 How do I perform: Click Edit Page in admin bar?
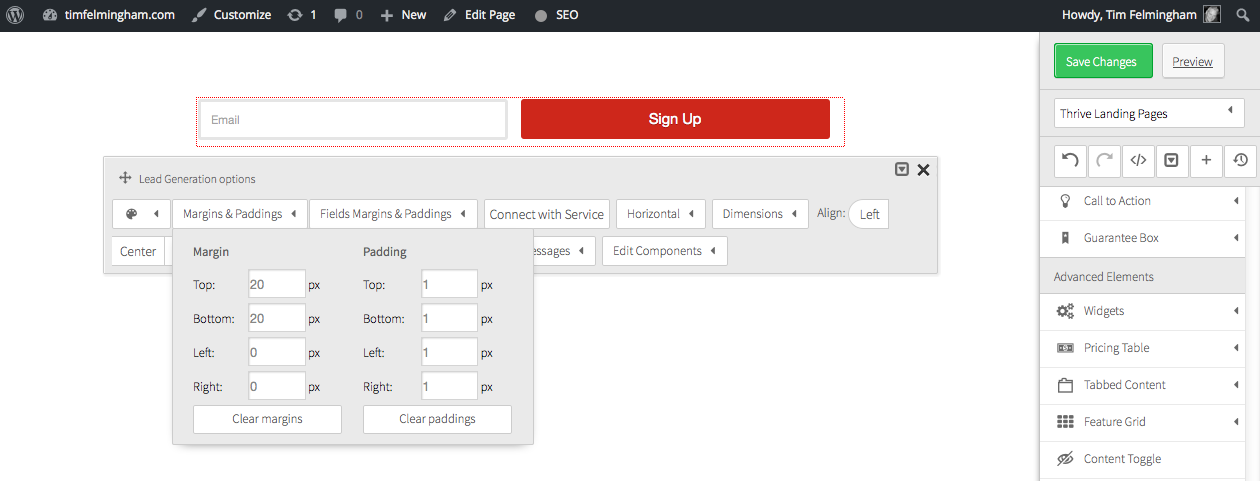pyautogui.click(x=479, y=15)
